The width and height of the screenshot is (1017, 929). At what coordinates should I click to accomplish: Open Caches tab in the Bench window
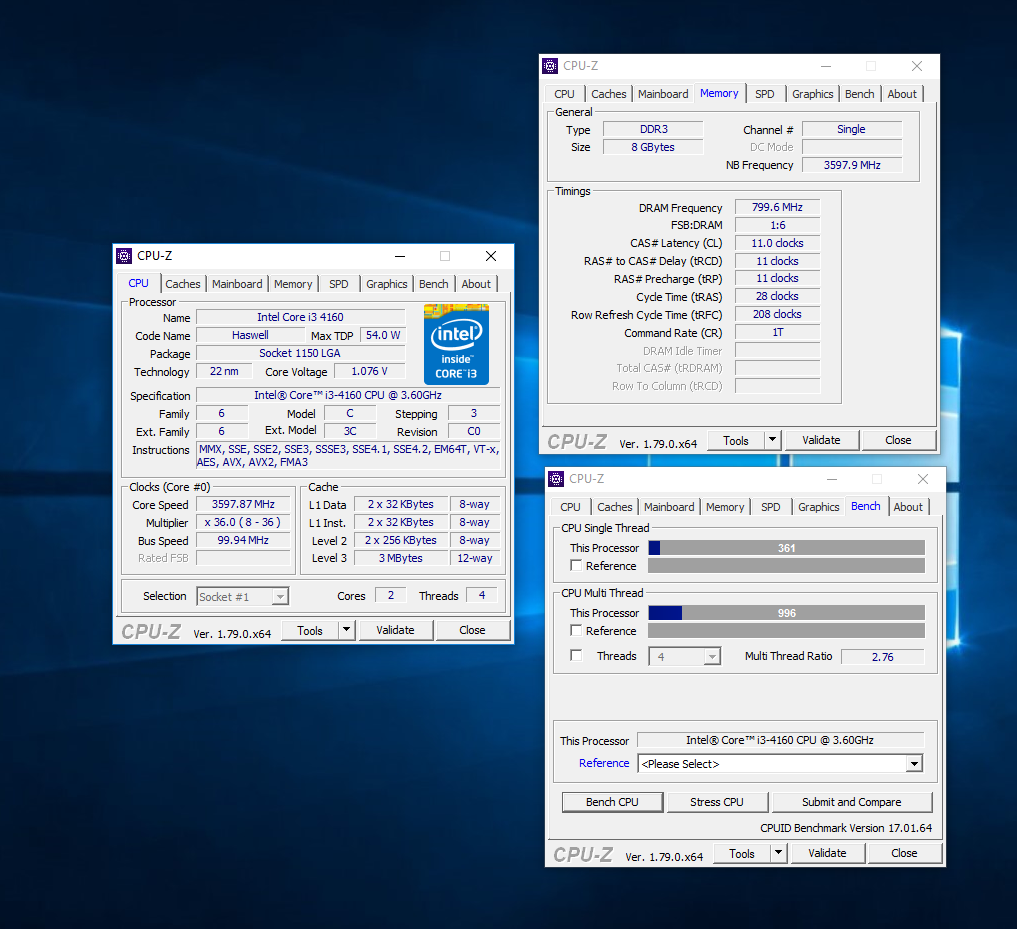[615, 507]
